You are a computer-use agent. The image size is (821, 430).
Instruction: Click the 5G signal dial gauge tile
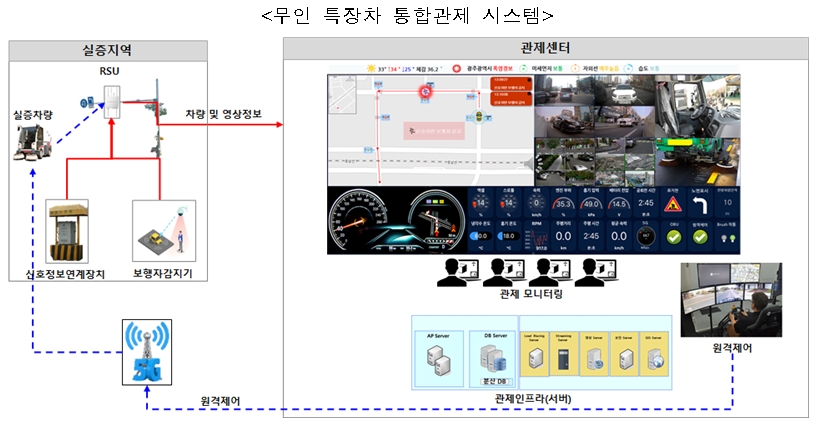[646, 236]
